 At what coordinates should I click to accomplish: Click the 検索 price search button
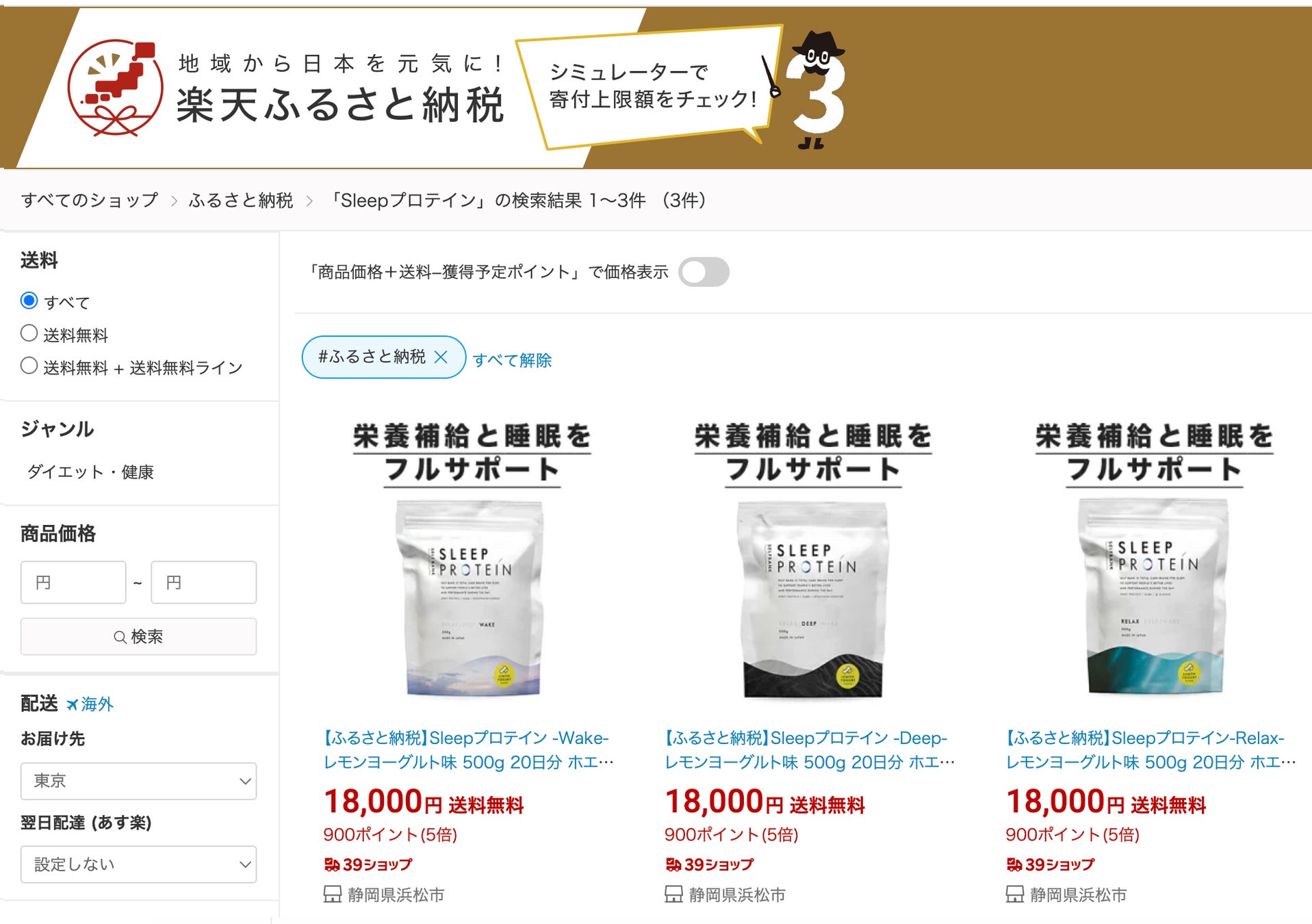138,637
